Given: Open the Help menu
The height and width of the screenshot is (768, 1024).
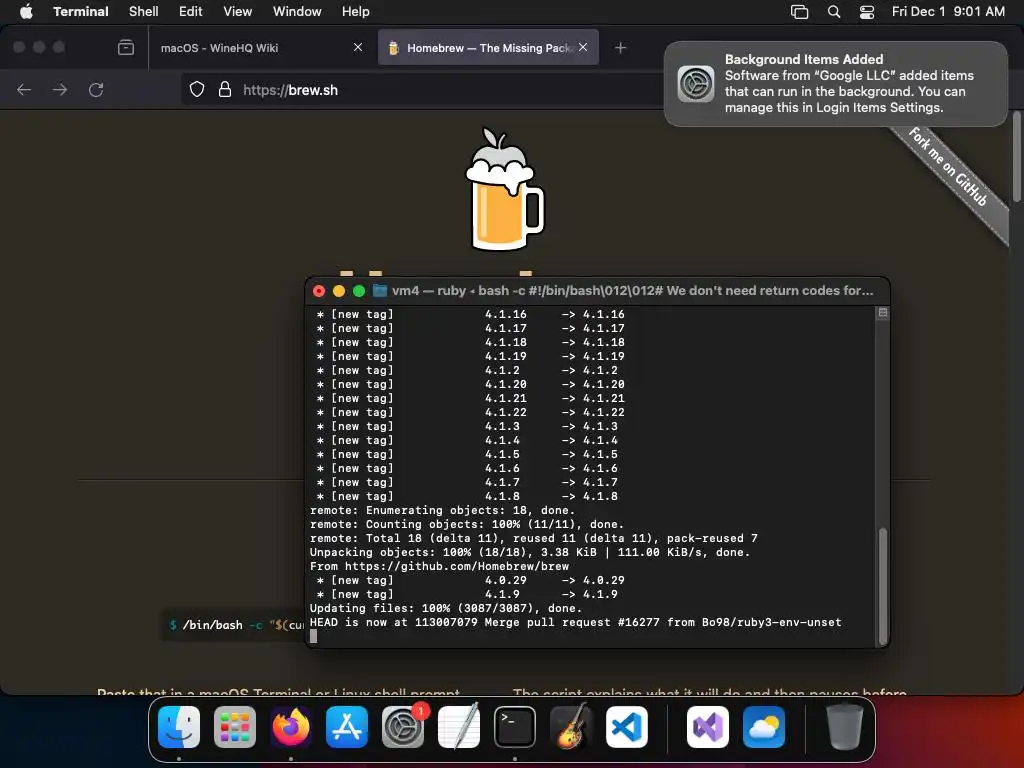Looking at the screenshot, I should 355,11.
